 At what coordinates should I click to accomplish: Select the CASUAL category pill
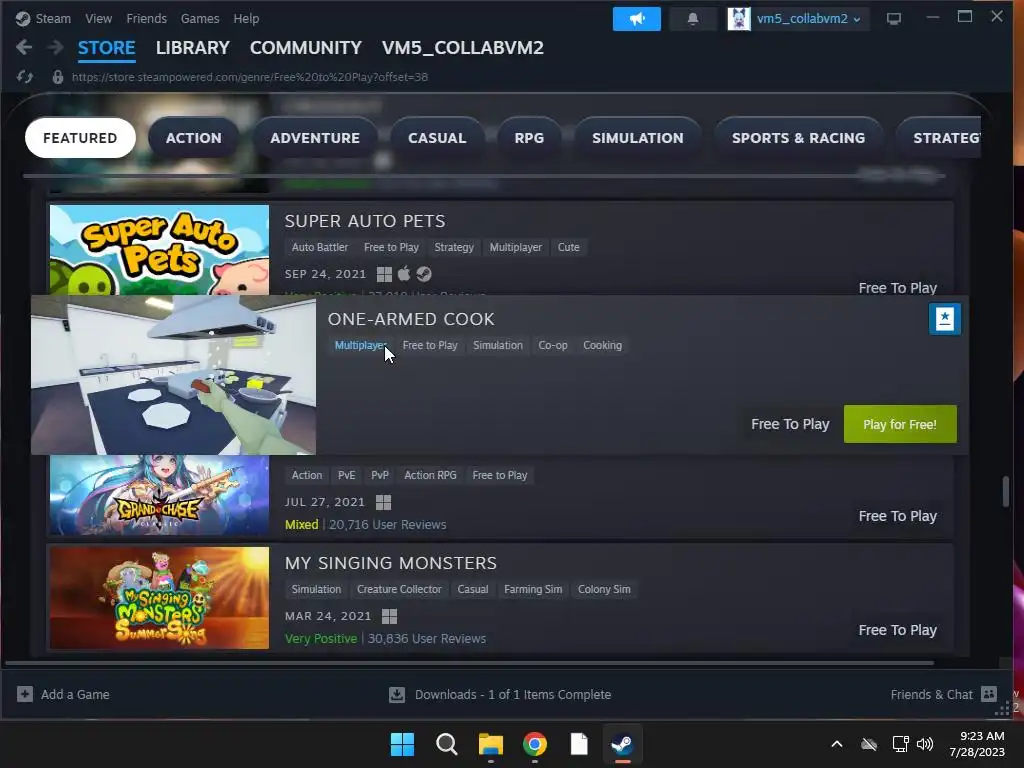click(437, 138)
